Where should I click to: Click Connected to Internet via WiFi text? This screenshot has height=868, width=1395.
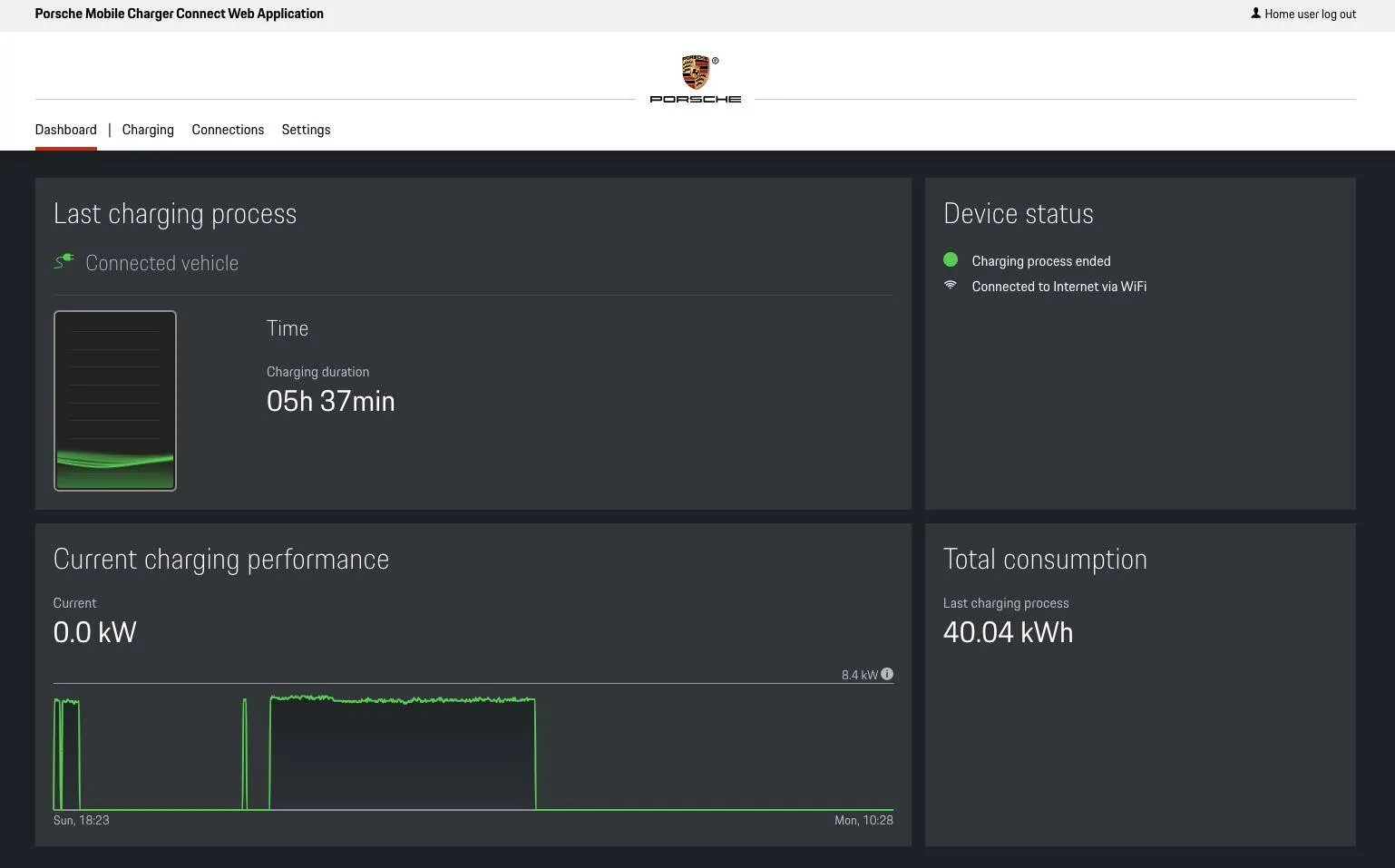click(x=1059, y=287)
